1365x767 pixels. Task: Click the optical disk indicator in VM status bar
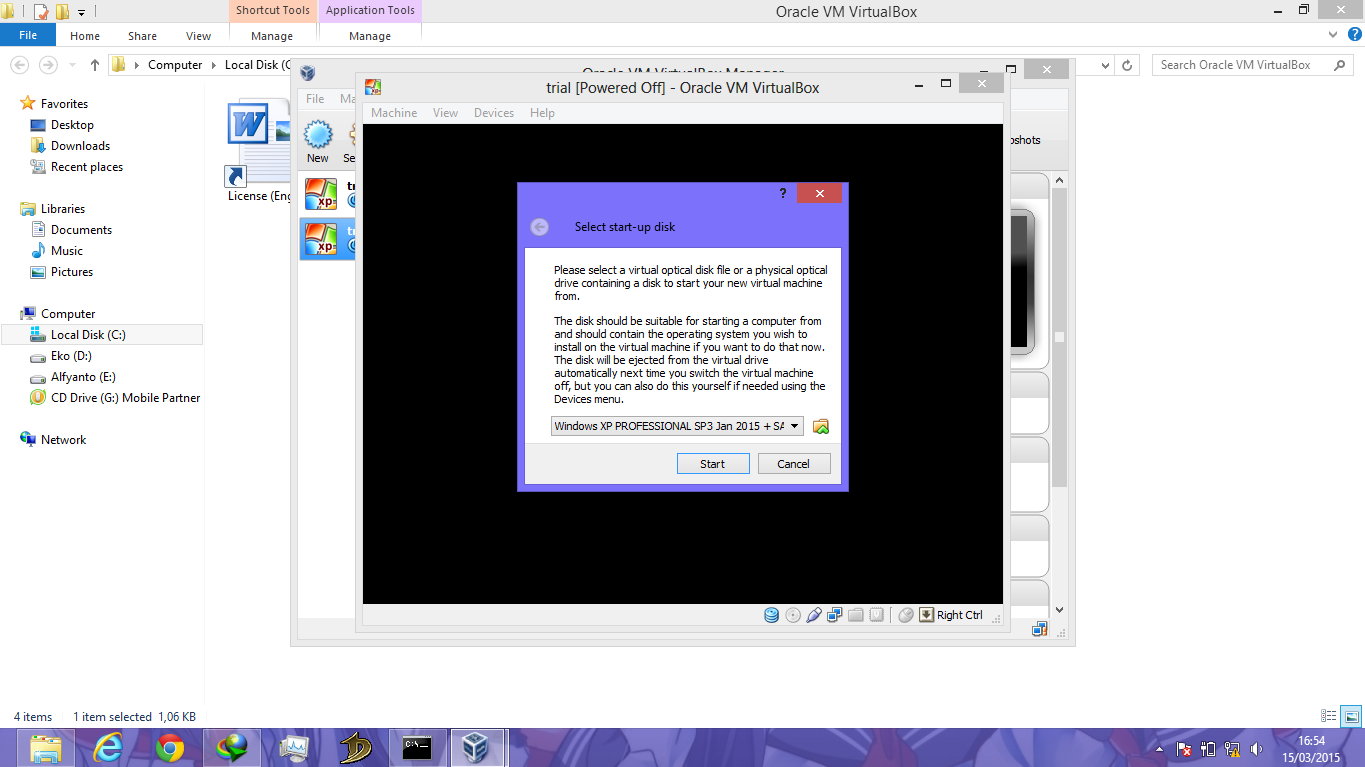pyautogui.click(x=793, y=615)
